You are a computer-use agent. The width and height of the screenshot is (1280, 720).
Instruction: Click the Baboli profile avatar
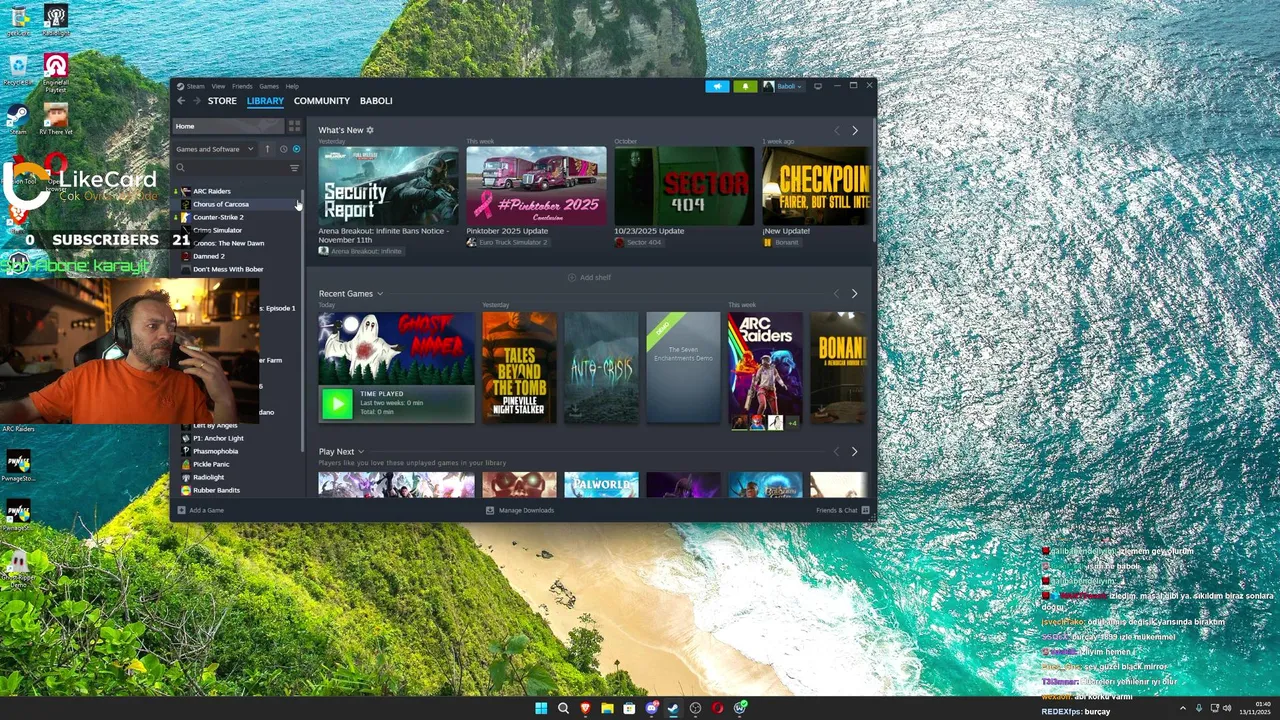pyautogui.click(x=768, y=86)
